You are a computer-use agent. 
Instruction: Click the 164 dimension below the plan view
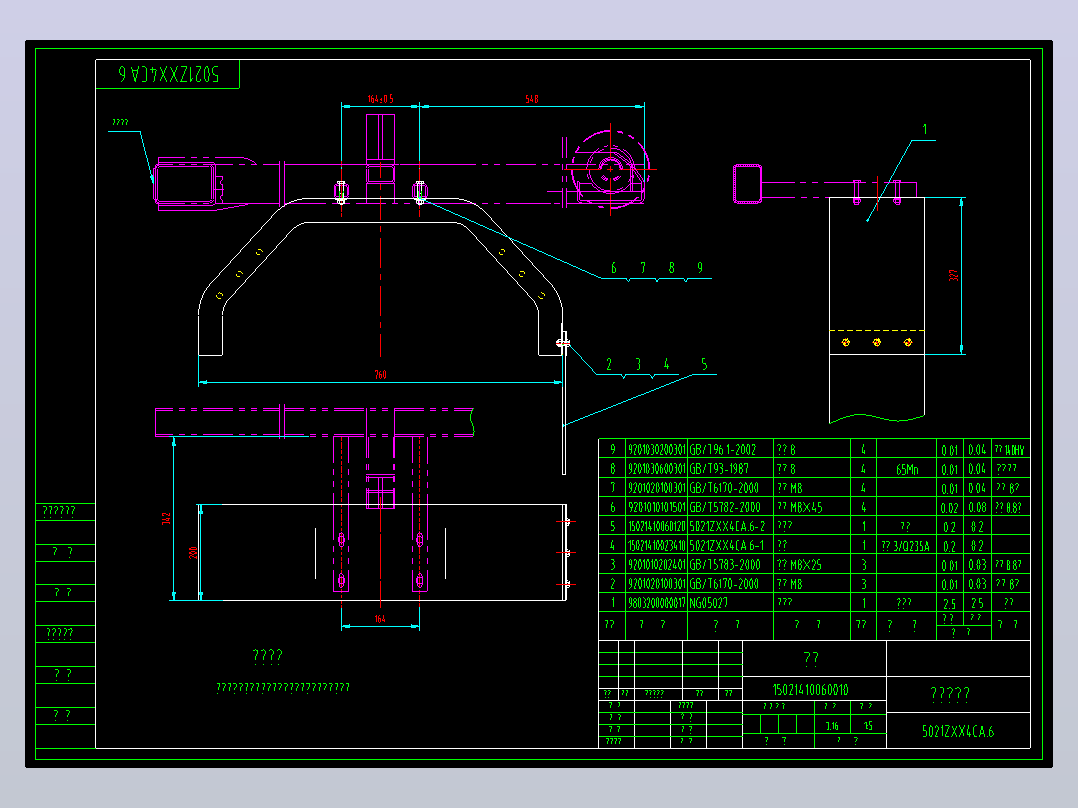click(380, 619)
